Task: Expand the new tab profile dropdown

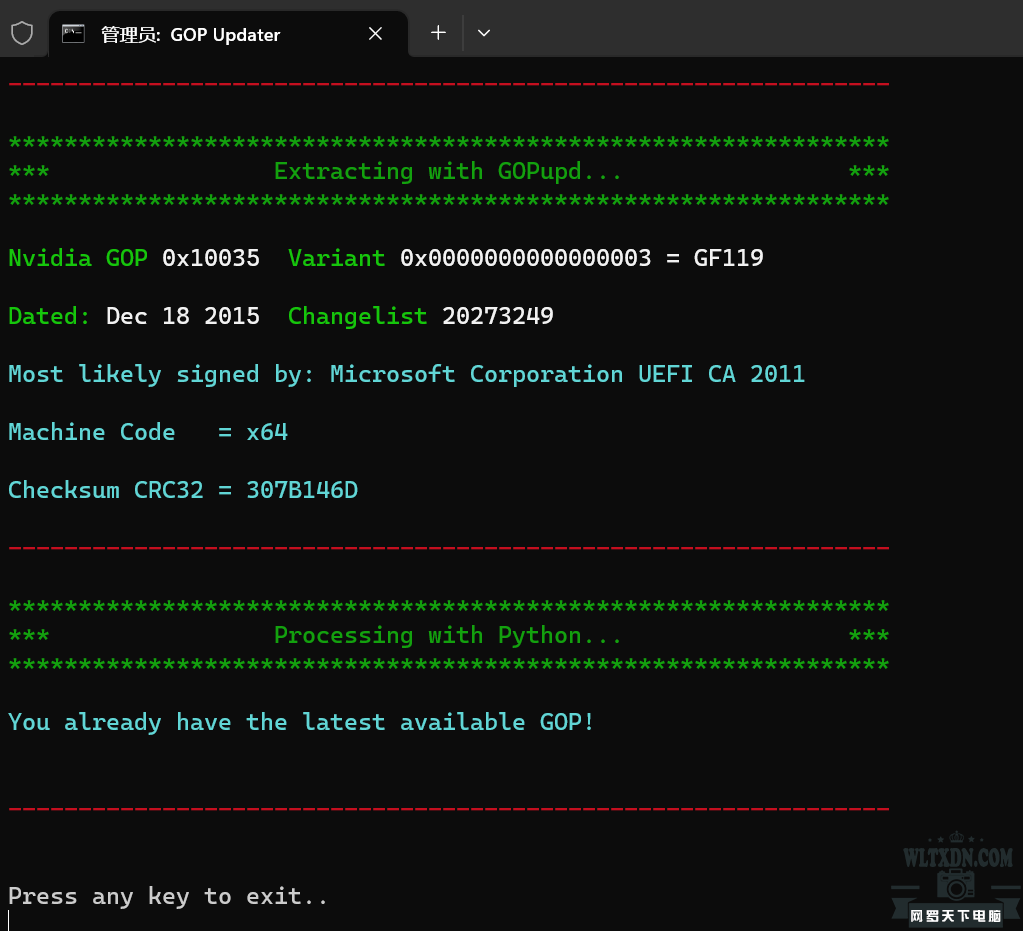Action: [483, 33]
